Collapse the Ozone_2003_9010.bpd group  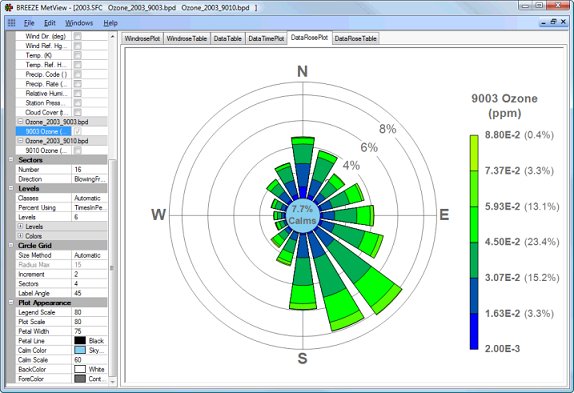[x=20, y=141]
